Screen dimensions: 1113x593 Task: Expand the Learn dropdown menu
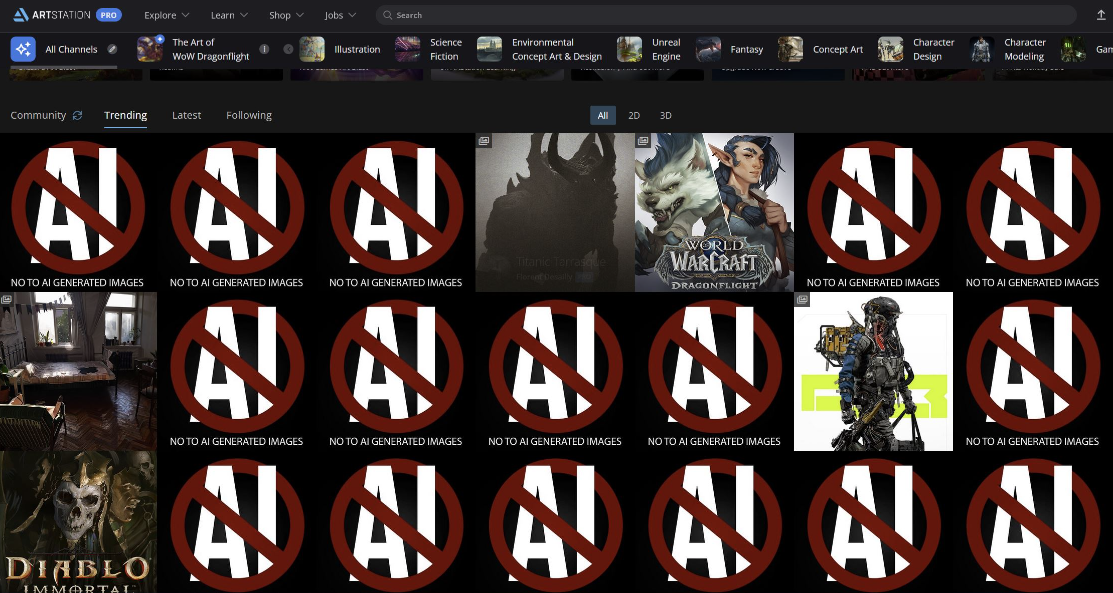(x=229, y=15)
